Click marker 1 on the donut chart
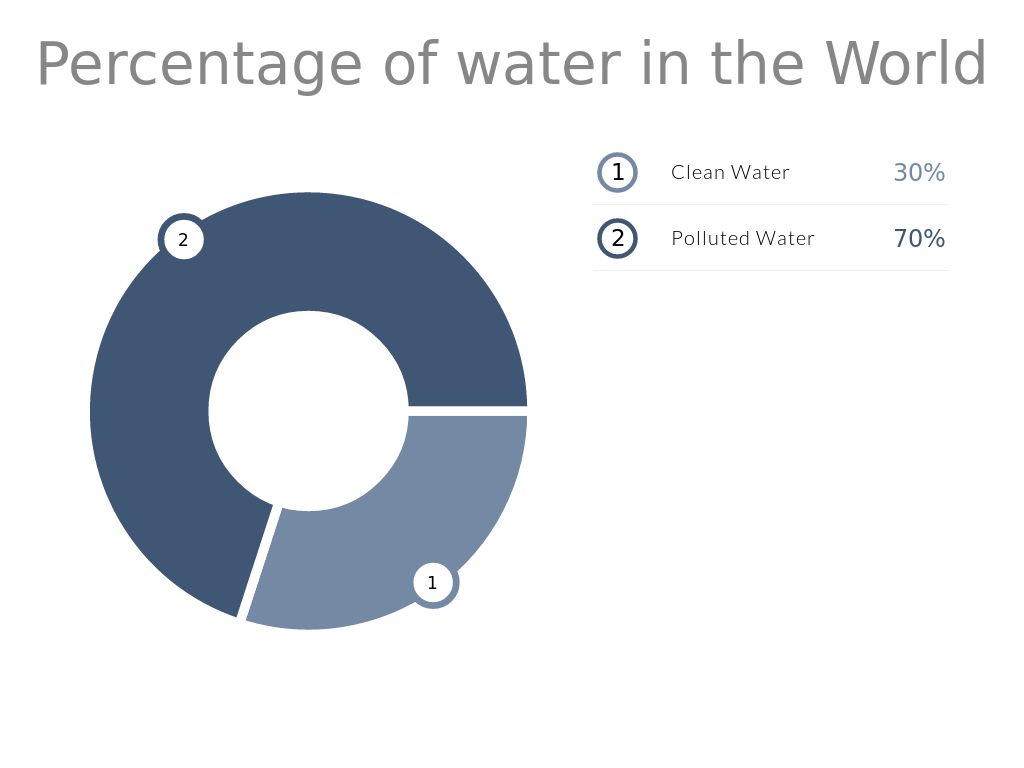Screen dimensions: 1024x768 click(433, 583)
